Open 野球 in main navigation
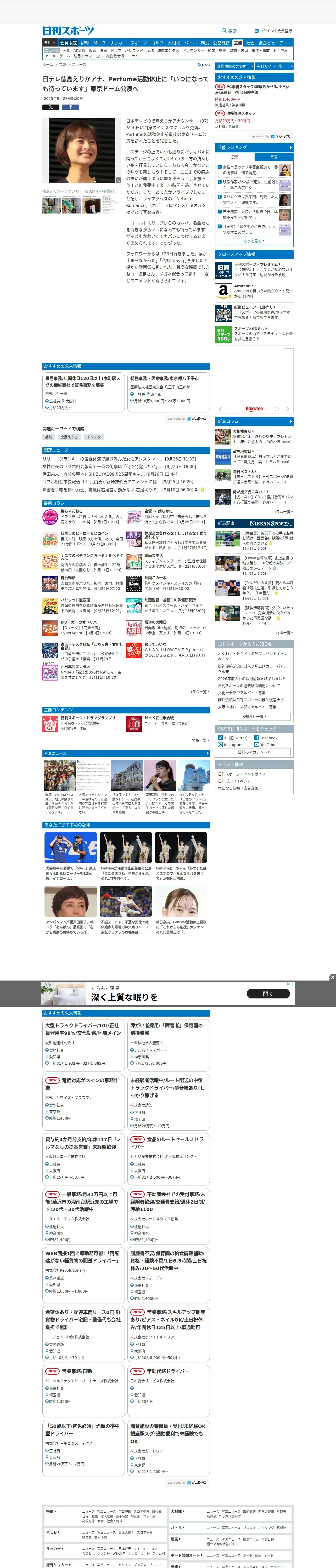This screenshot has height=1568, width=336. click(x=85, y=43)
